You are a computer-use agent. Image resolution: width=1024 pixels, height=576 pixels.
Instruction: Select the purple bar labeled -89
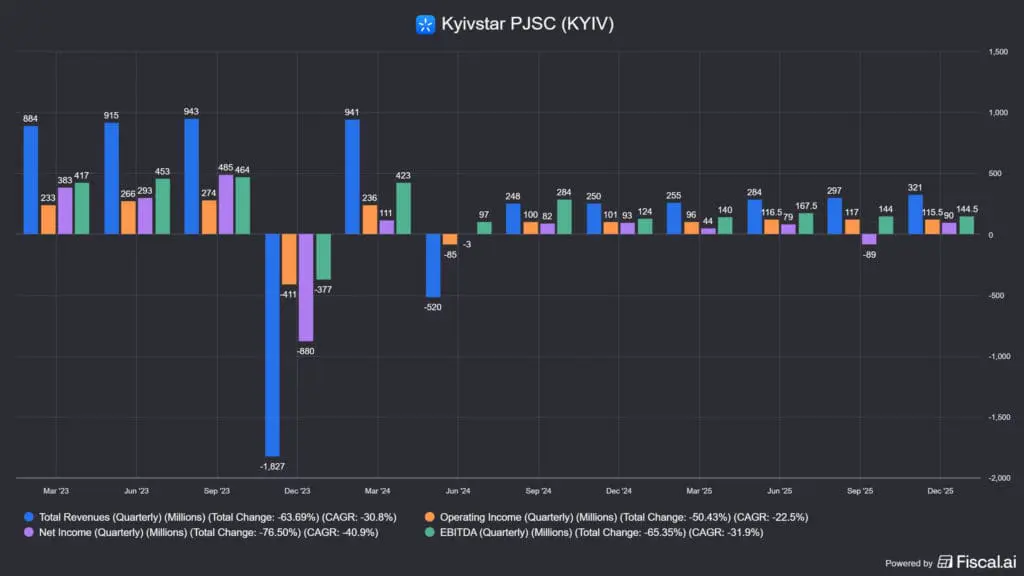coord(869,240)
